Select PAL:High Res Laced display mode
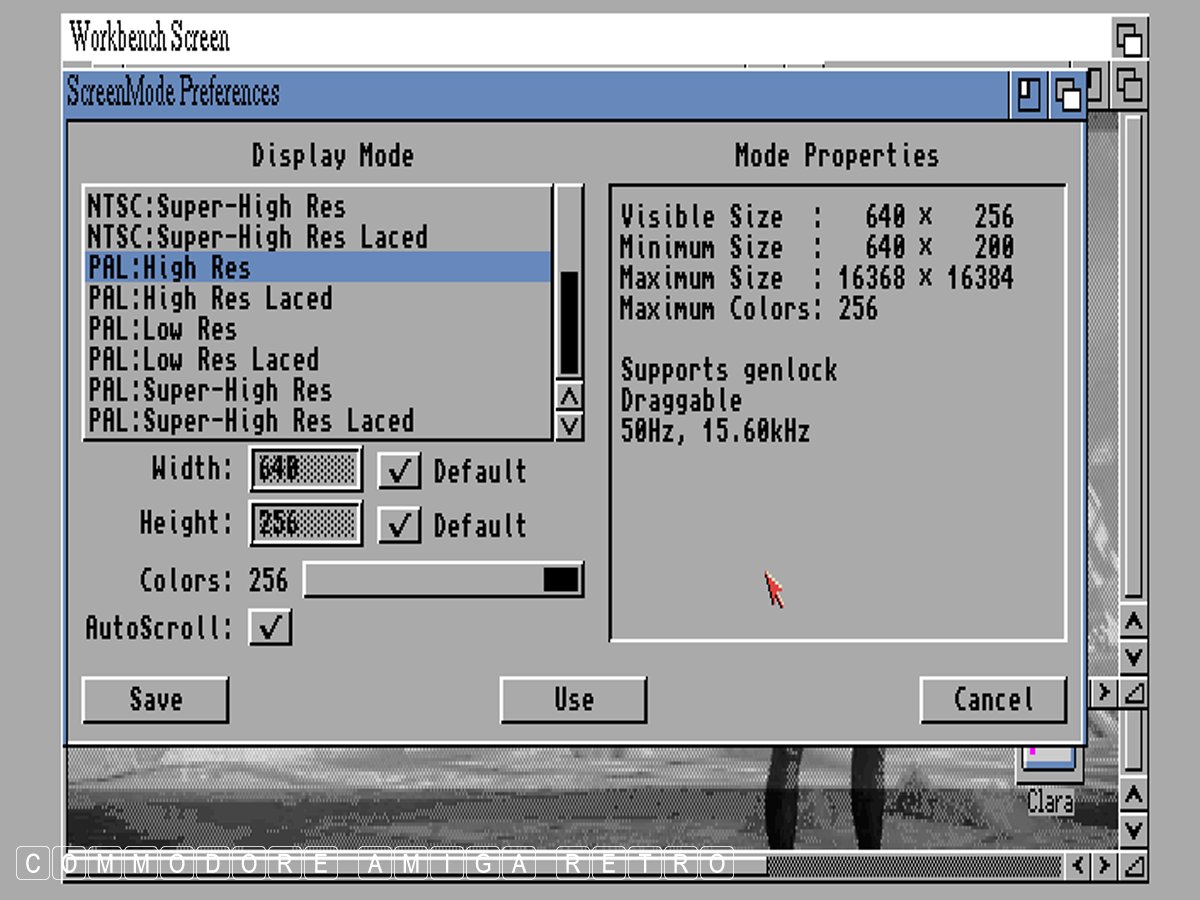 point(210,298)
